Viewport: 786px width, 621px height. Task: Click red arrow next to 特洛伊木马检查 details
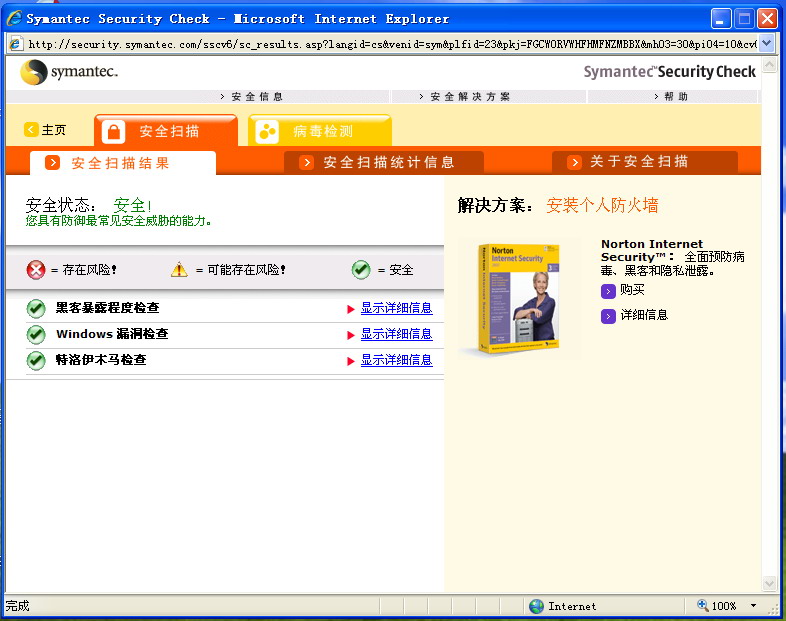[351, 361]
